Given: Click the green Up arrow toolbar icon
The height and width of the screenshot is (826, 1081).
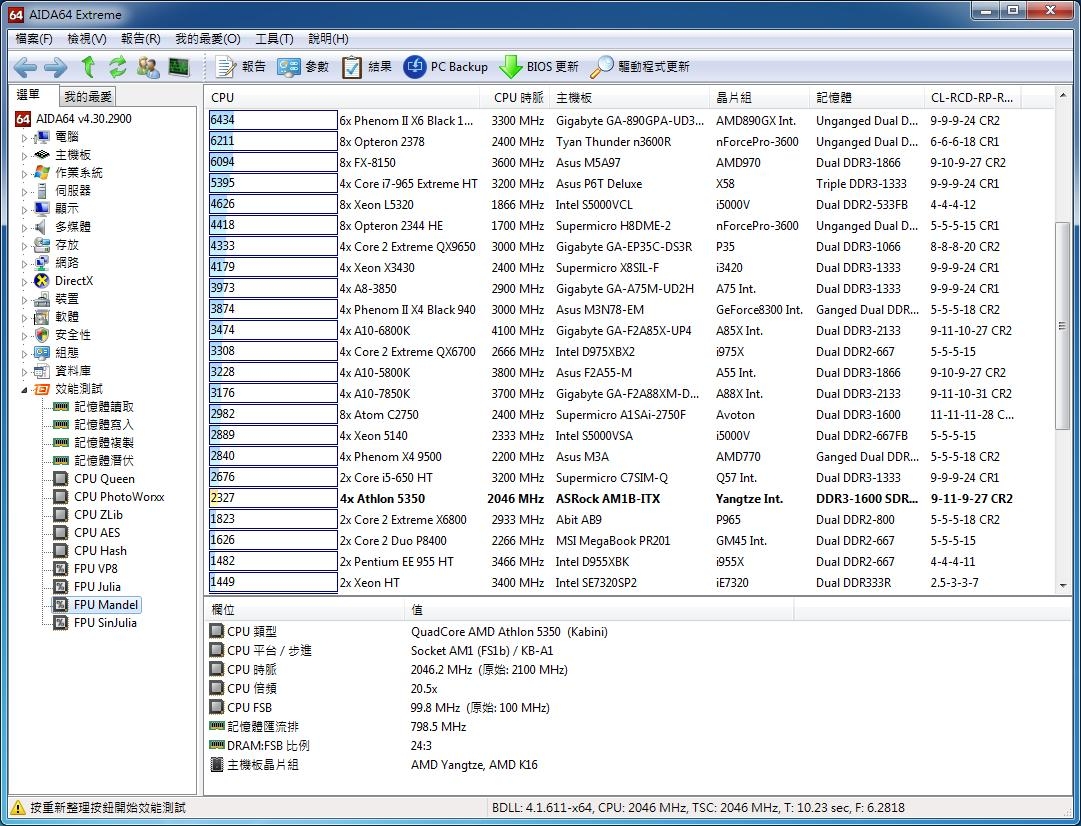Looking at the screenshot, I should point(88,67).
